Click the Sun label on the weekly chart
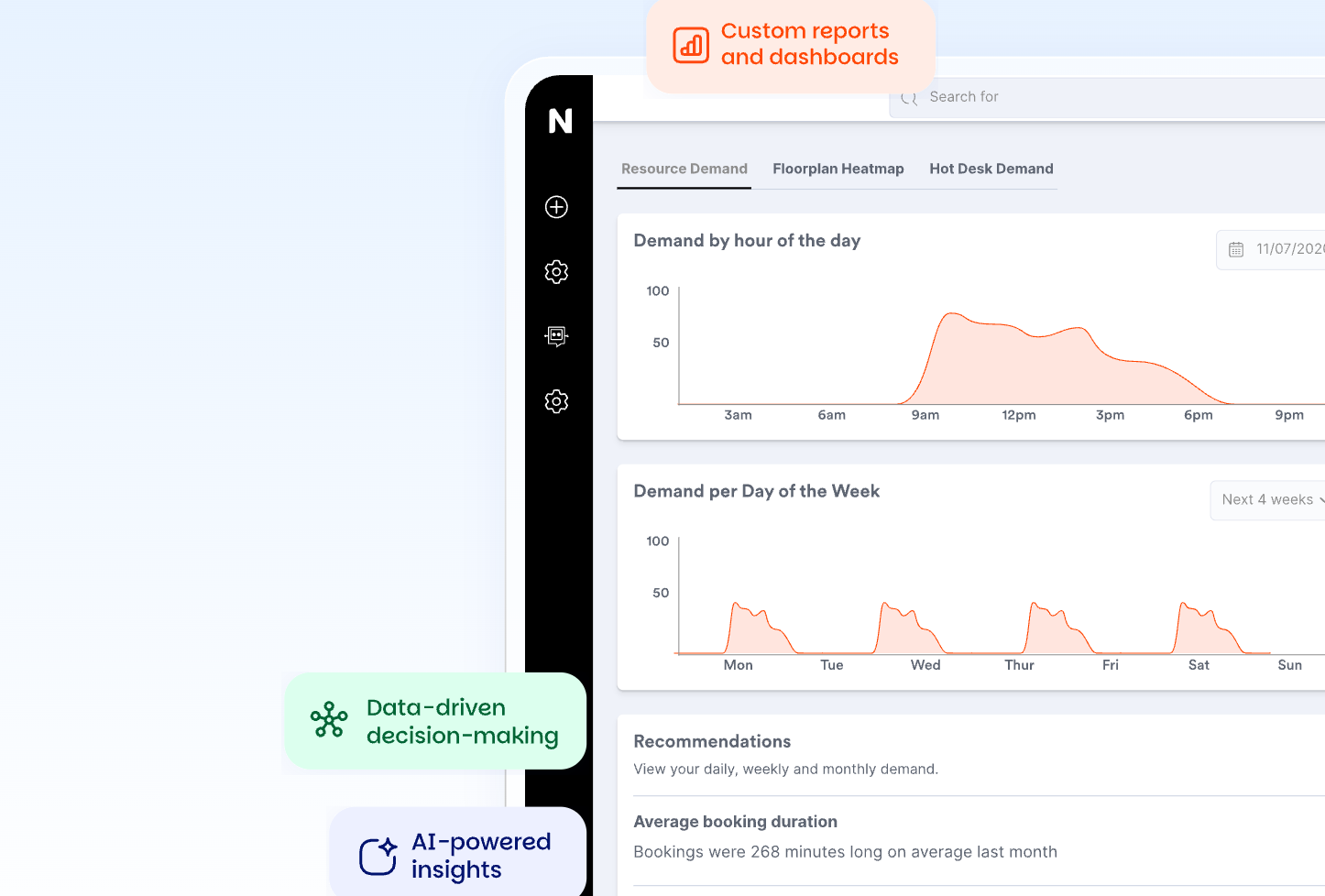The width and height of the screenshot is (1325, 896). (x=1289, y=665)
